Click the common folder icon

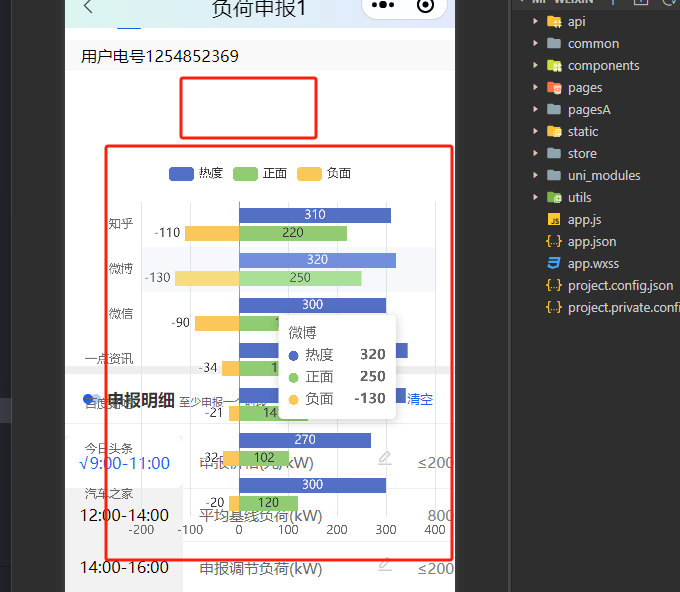[x=554, y=43]
